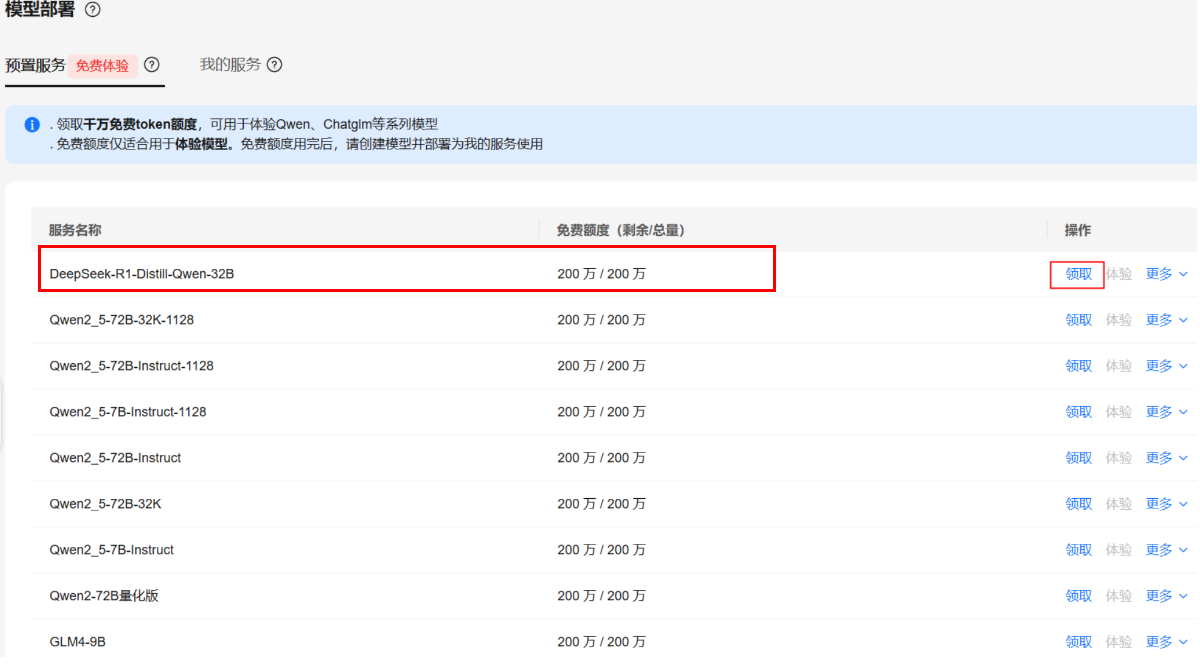Click quota value of DeepSeek-R1-Distill-Qwen-32B row

point(602,274)
